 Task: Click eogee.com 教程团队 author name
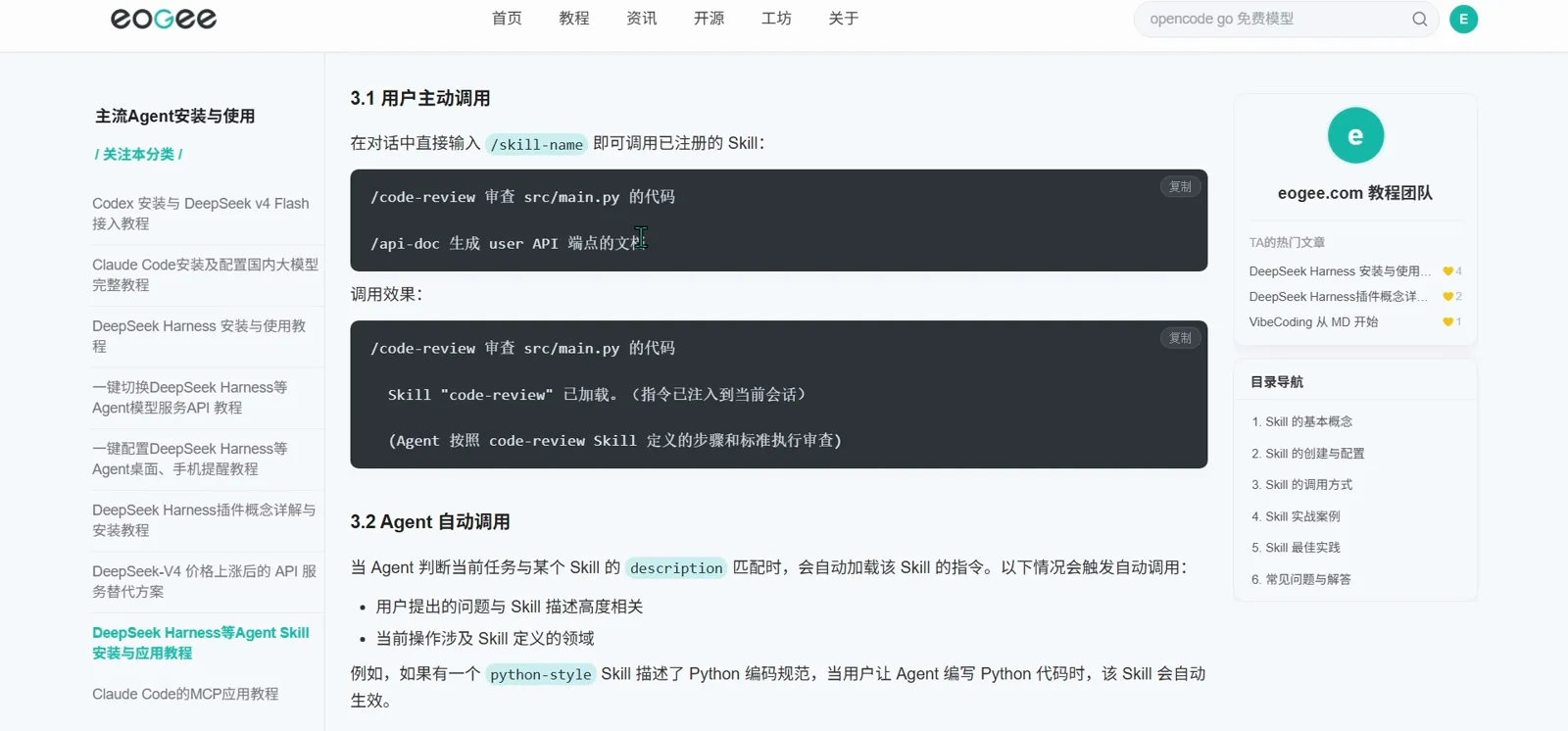(1355, 193)
